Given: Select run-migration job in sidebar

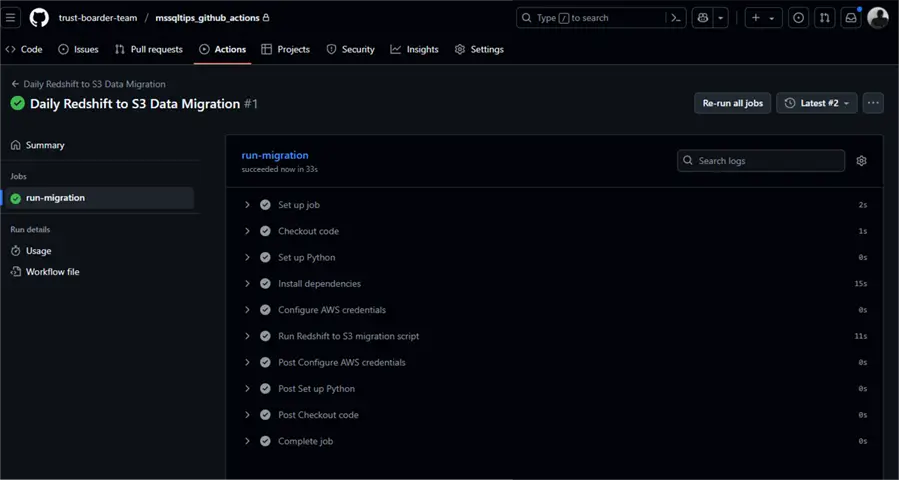Looking at the screenshot, I should (x=99, y=198).
